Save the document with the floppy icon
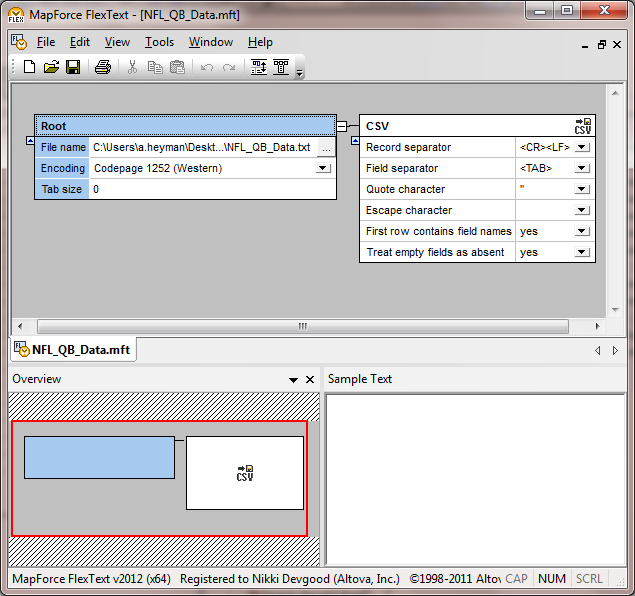 click(73, 67)
